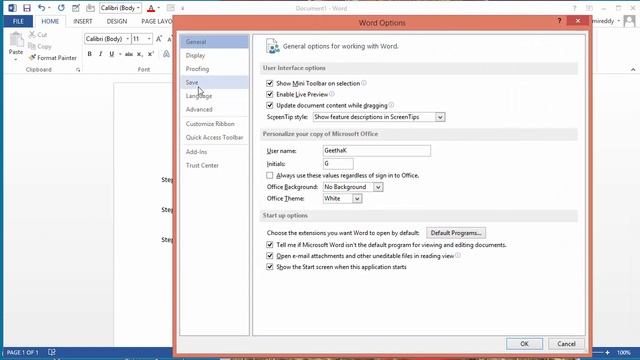Select the Save category in Word Options
This screenshot has width=640, height=360.
(x=214, y=82)
